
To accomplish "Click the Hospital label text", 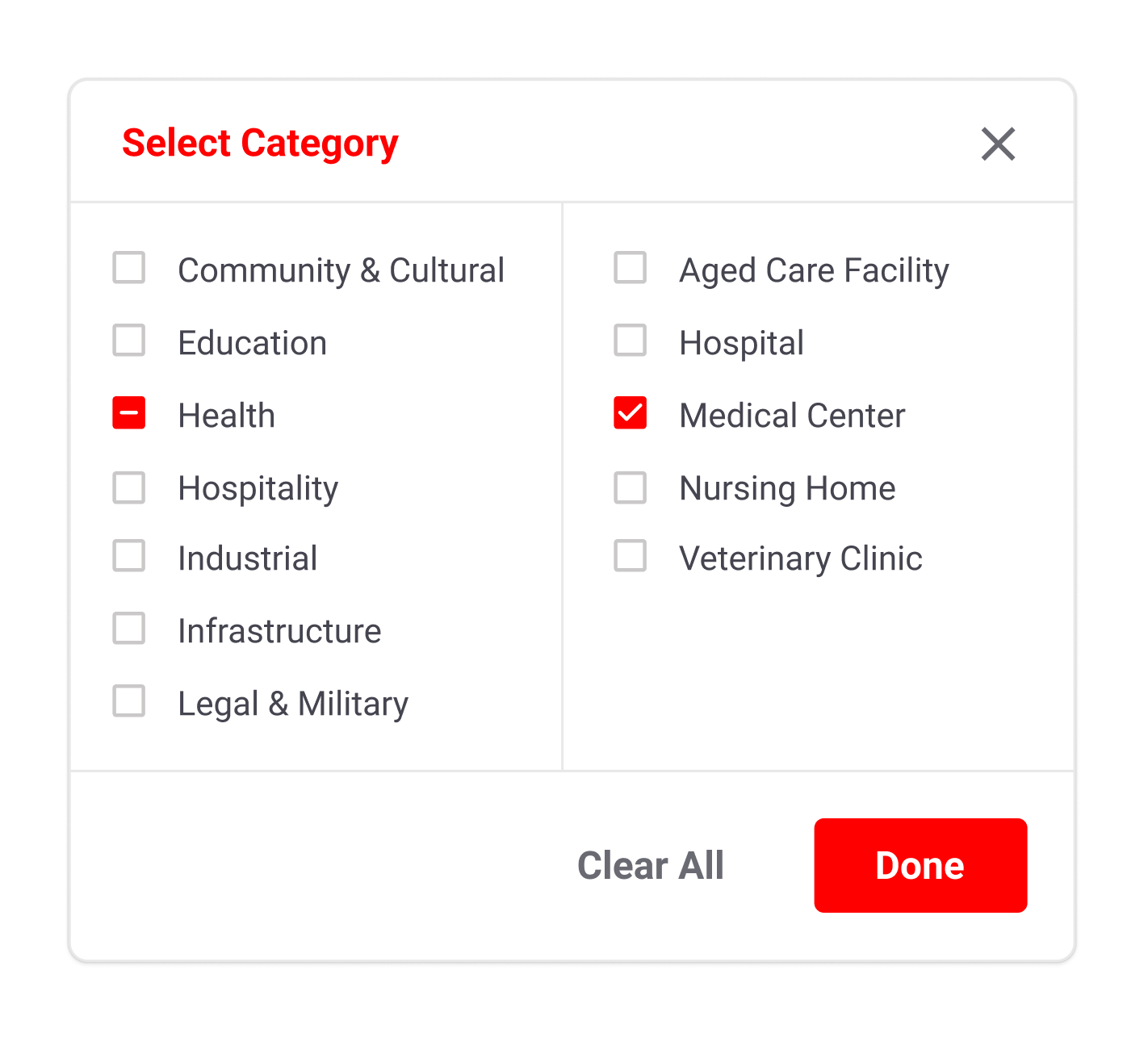I will pos(741,341).
